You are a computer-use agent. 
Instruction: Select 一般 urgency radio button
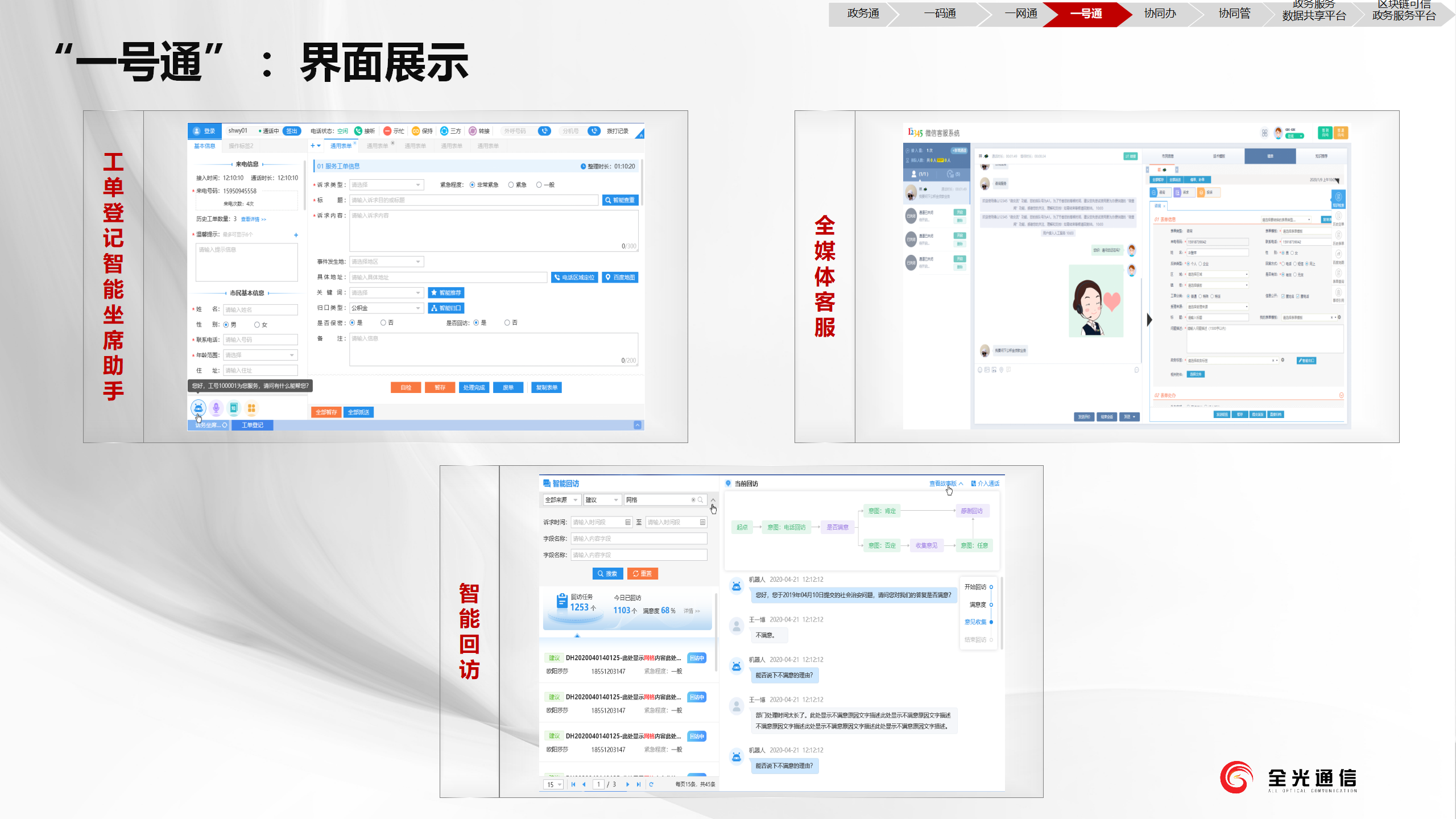point(539,185)
